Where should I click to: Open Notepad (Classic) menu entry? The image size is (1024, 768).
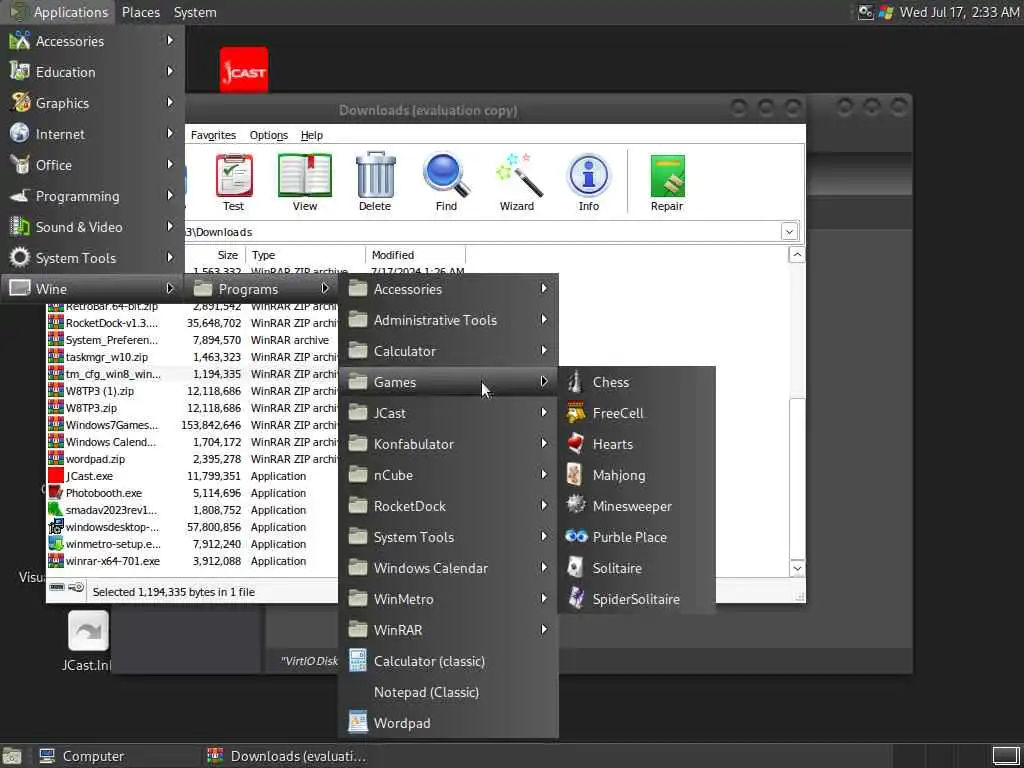(x=448, y=692)
